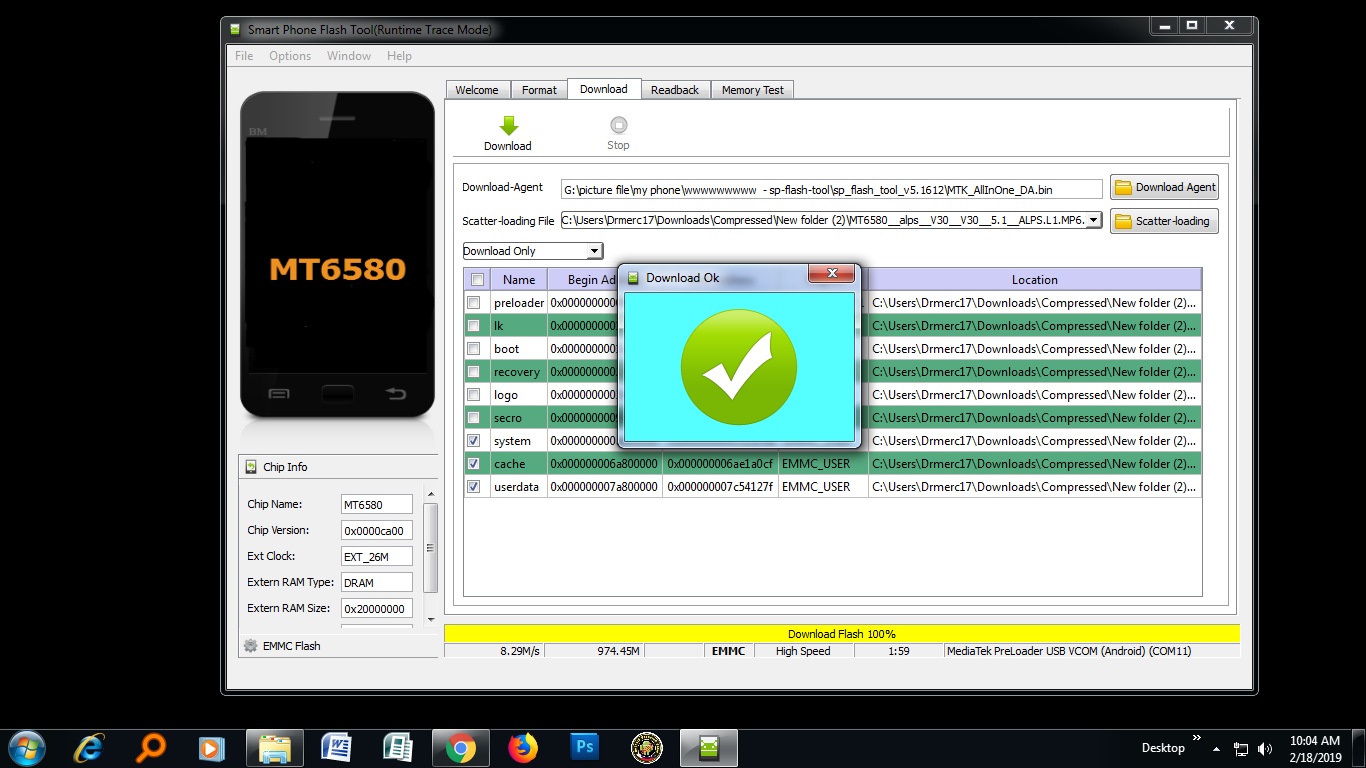Click the Download-Agent path field
The height and width of the screenshot is (768, 1366).
coord(832,188)
